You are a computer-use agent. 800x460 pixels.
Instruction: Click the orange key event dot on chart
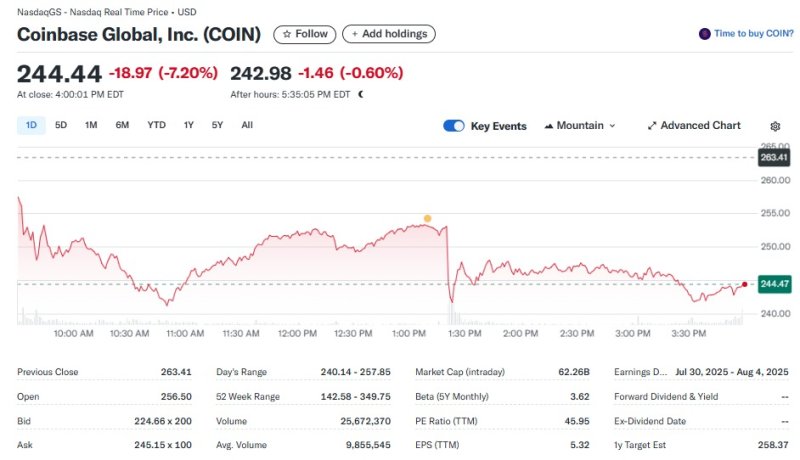point(427,218)
